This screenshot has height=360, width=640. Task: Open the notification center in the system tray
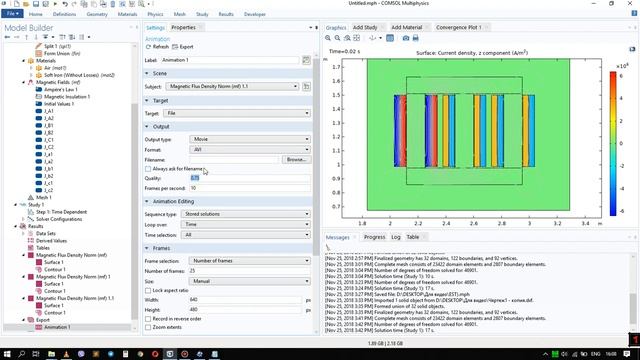pos(627,354)
